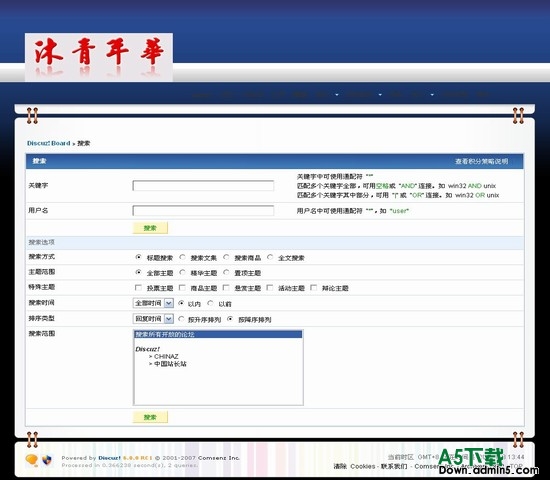The width and height of the screenshot is (550, 480).
Task: Click the 搜索 button below the forum list
Action: (150, 417)
